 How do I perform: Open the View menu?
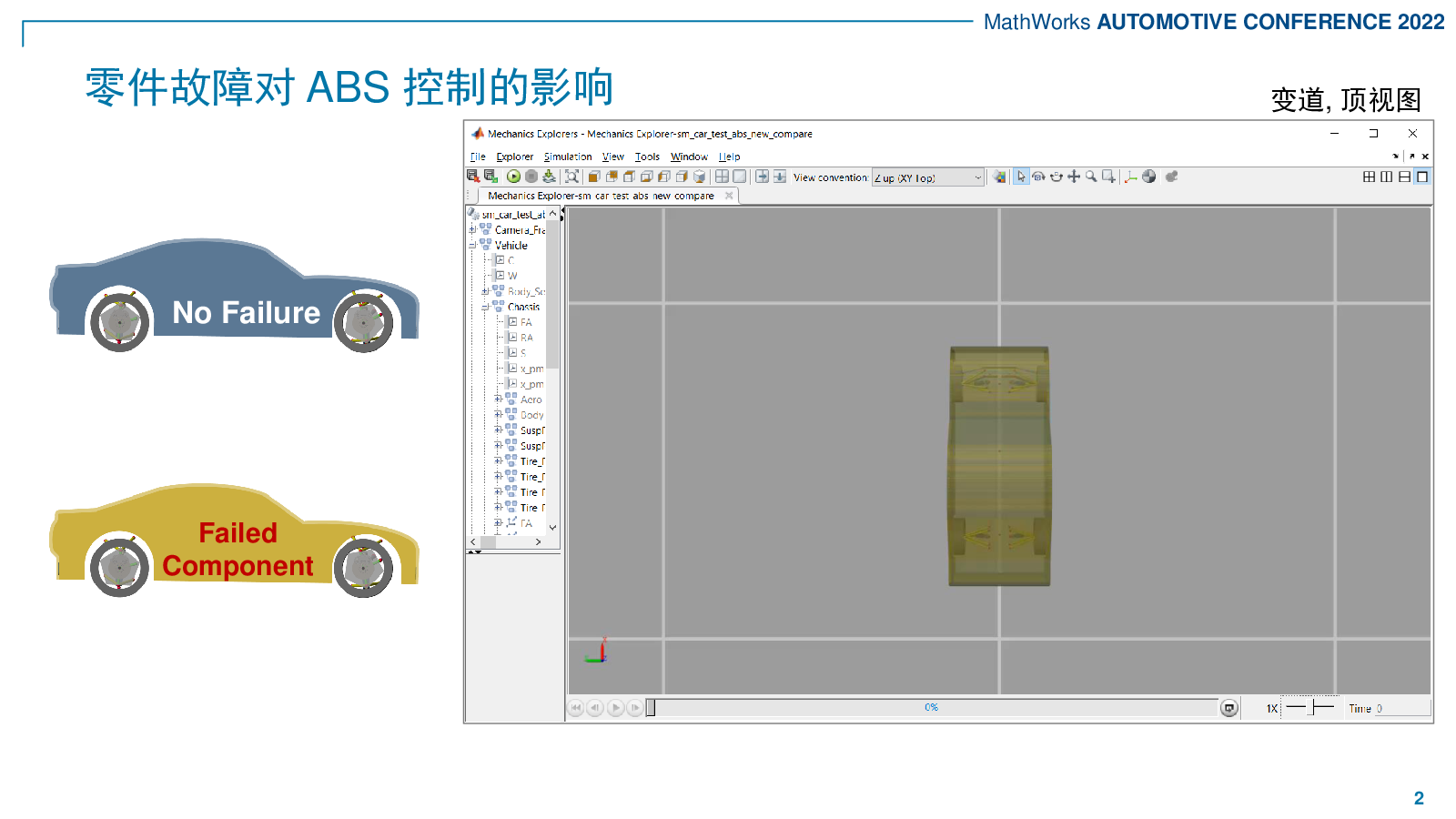613,157
